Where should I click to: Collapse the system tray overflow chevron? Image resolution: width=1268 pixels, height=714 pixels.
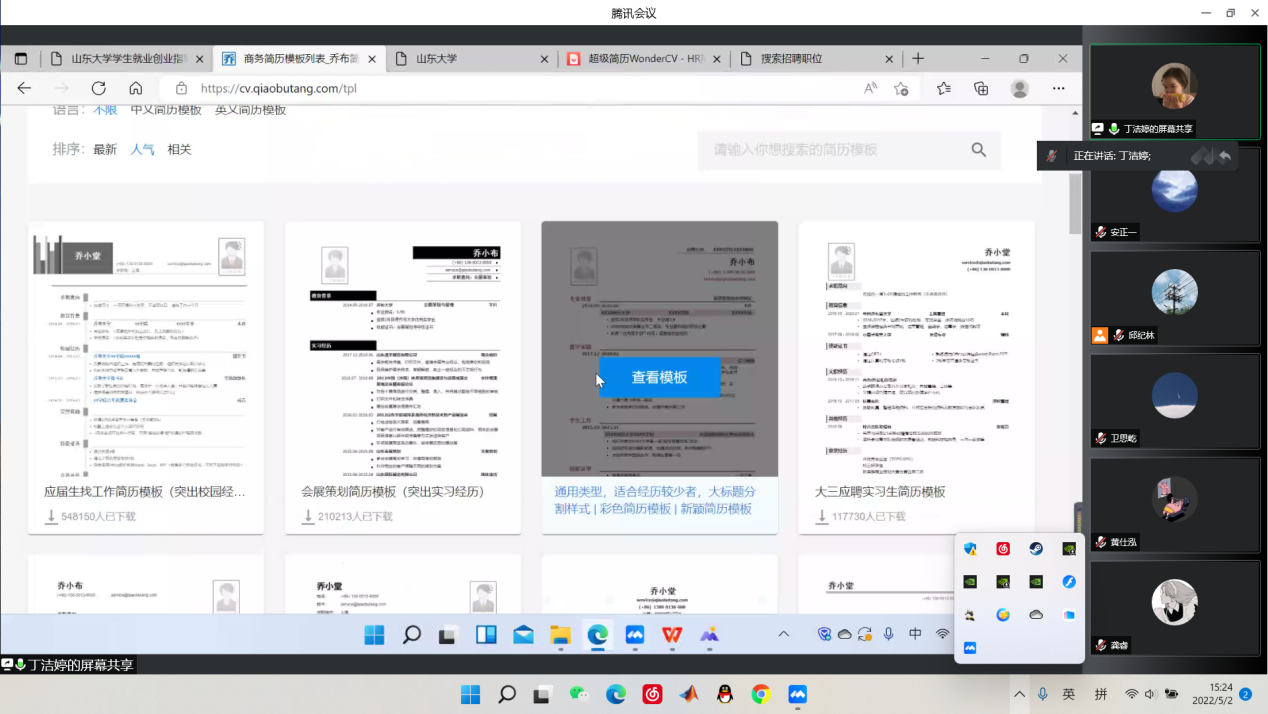pos(1019,694)
